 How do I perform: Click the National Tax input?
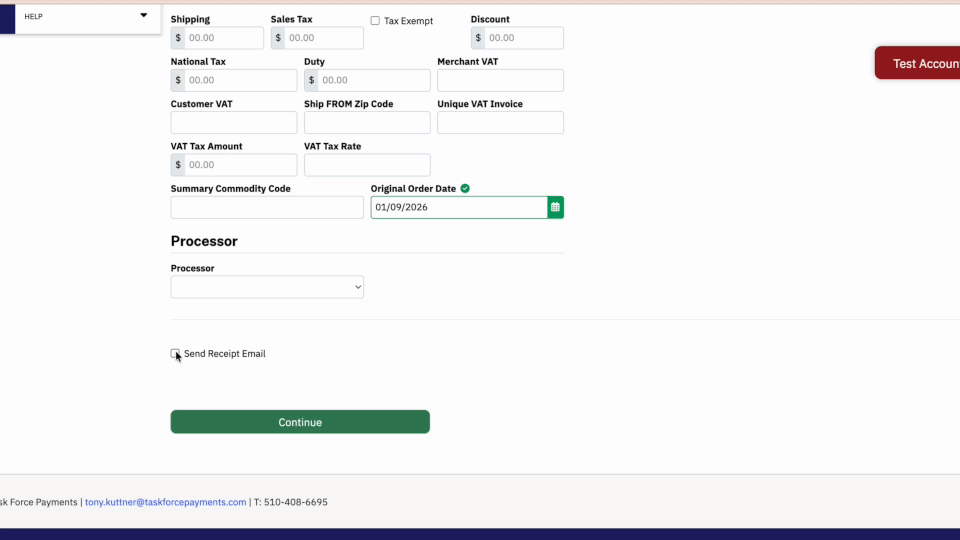[241, 80]
